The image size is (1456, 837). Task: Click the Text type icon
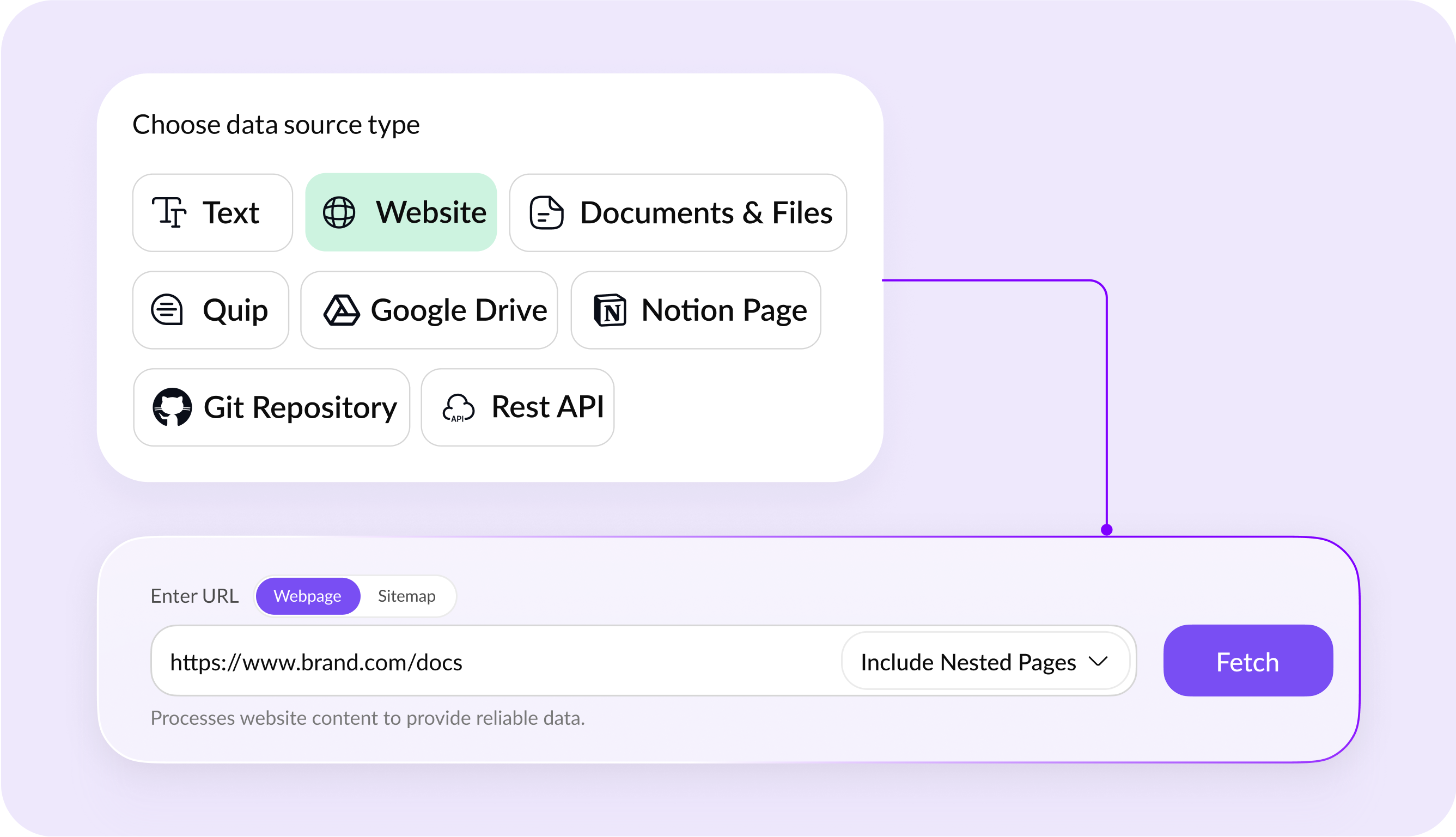tap(168, 212)
